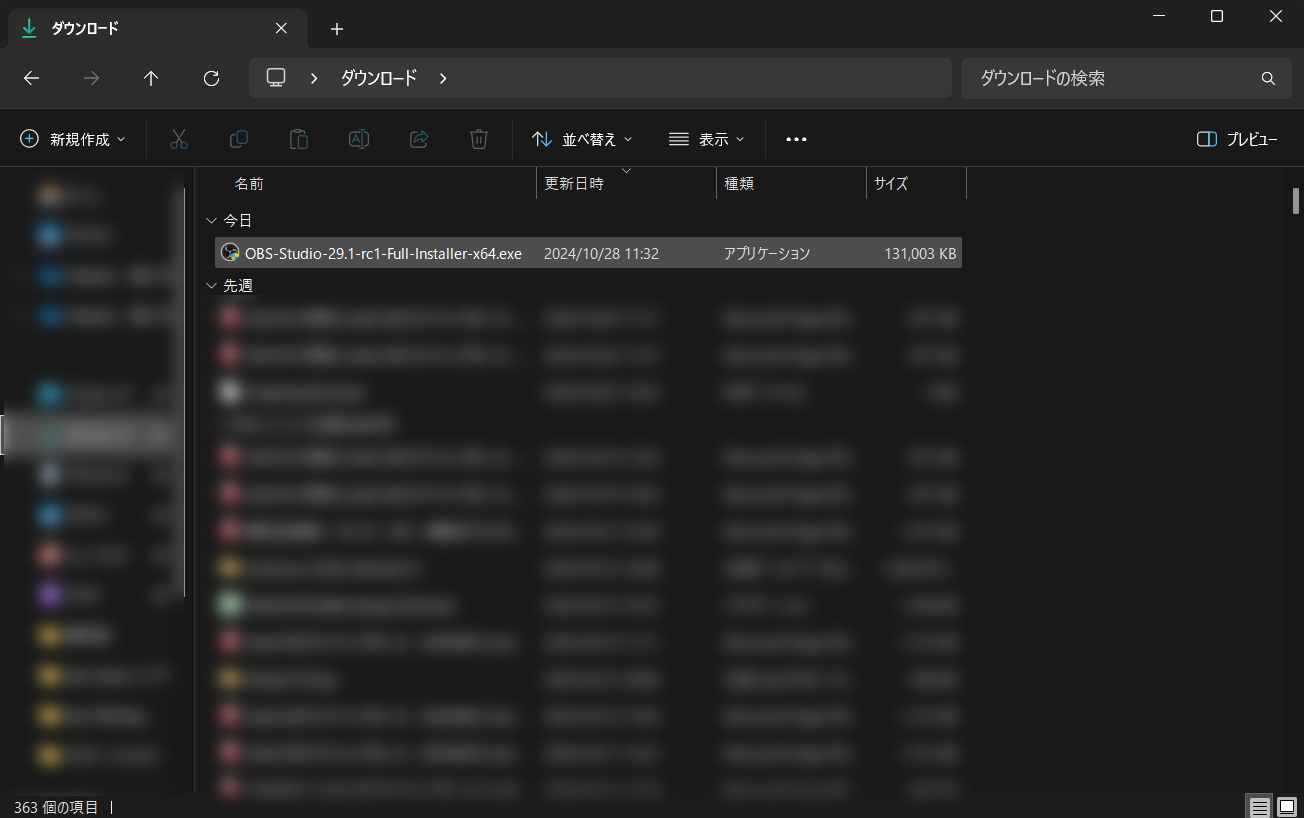Expand chevron after ダウンロード in address bar

443,78
